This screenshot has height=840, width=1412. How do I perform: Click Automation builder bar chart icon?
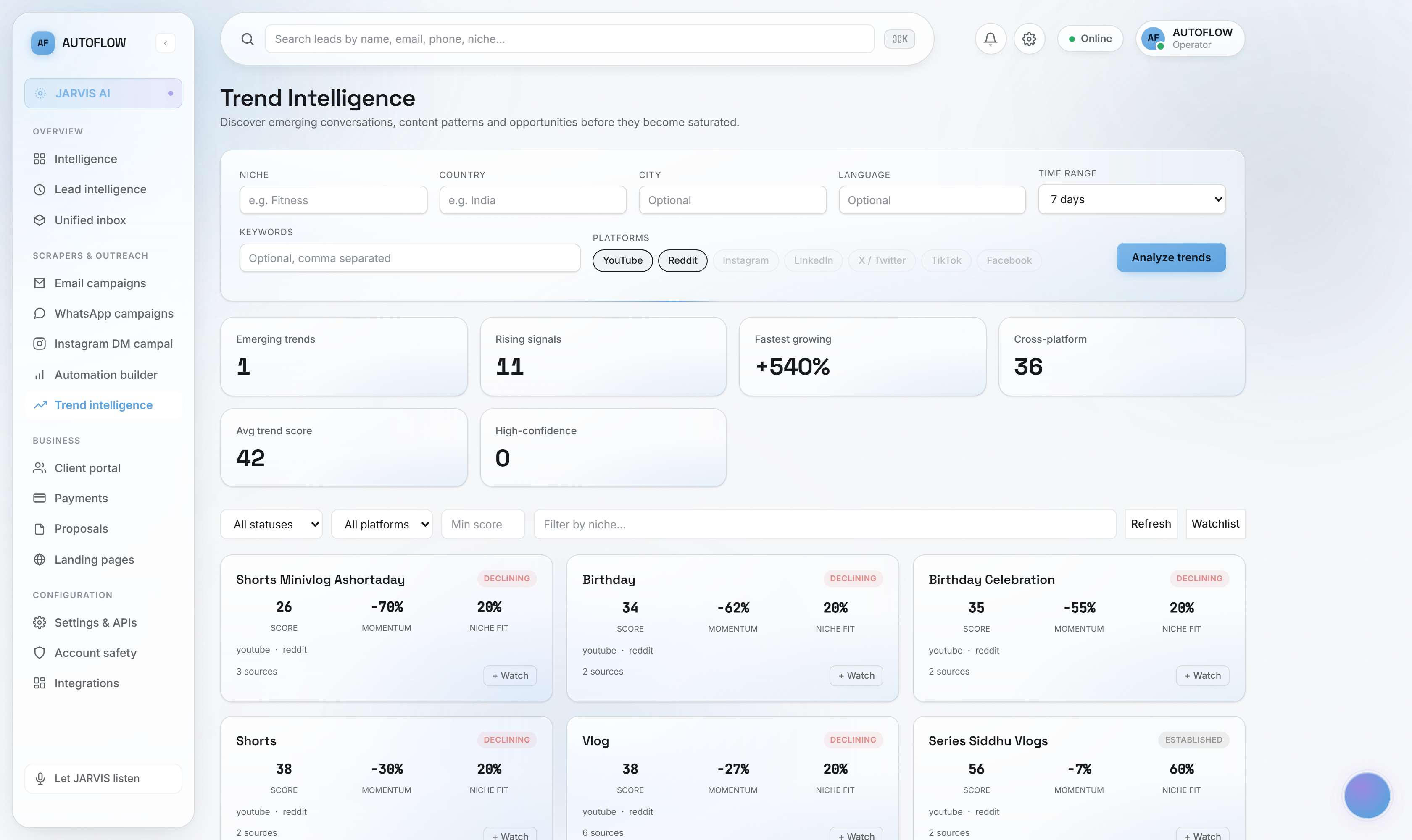coord(39,375)
